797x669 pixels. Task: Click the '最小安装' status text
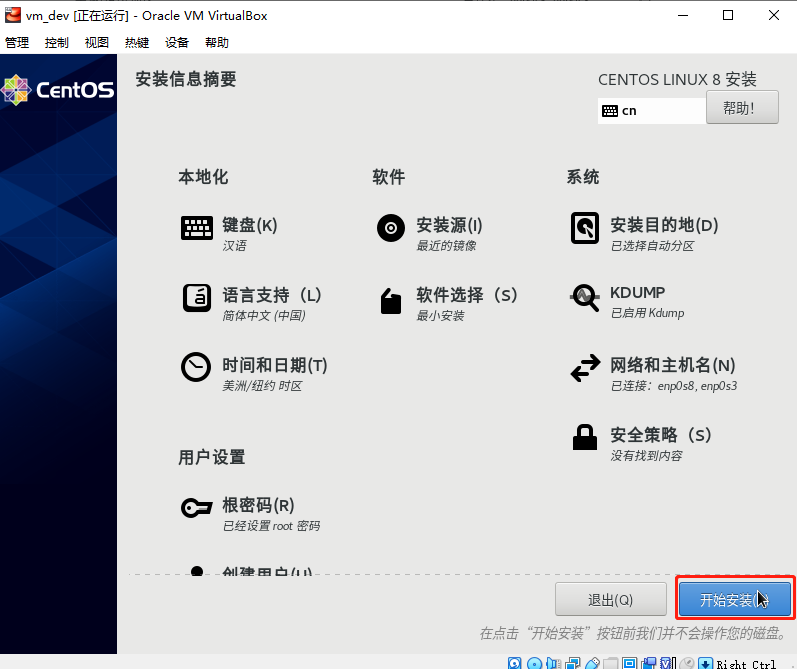pyautogui.click(x=440, y=316)
